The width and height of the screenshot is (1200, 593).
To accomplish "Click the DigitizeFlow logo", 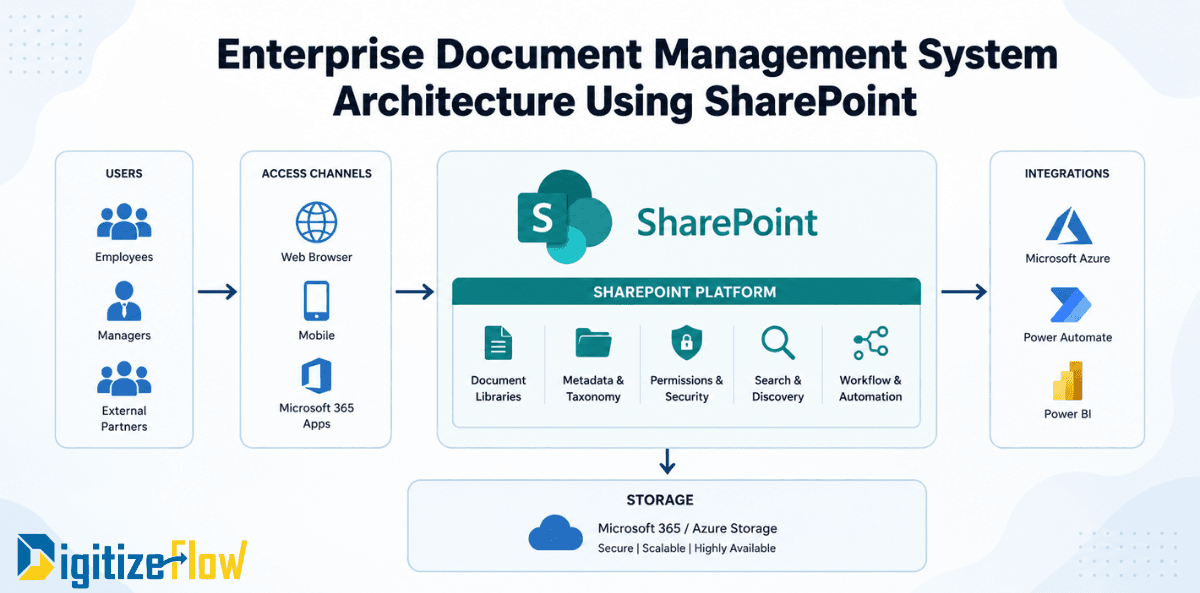I will (132, 561).
